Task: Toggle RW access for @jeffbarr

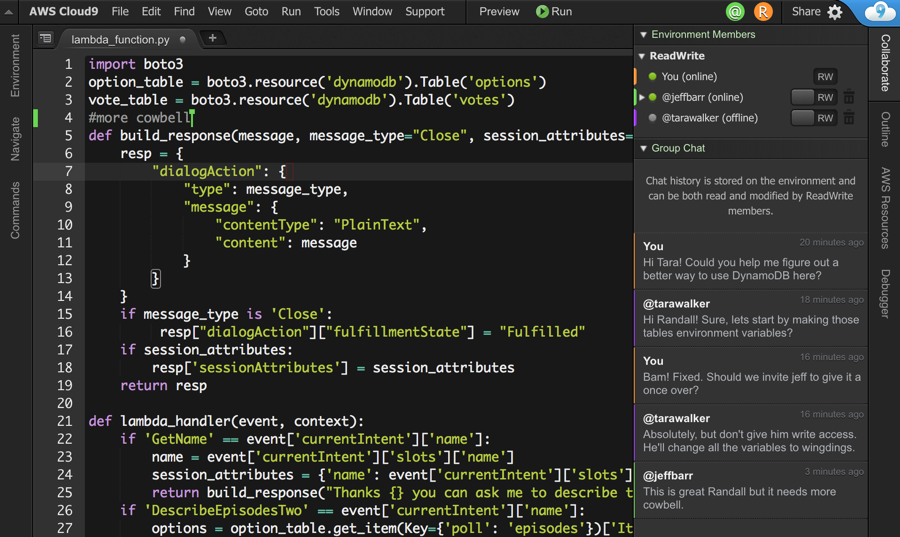Action: (x=814, y=97)
